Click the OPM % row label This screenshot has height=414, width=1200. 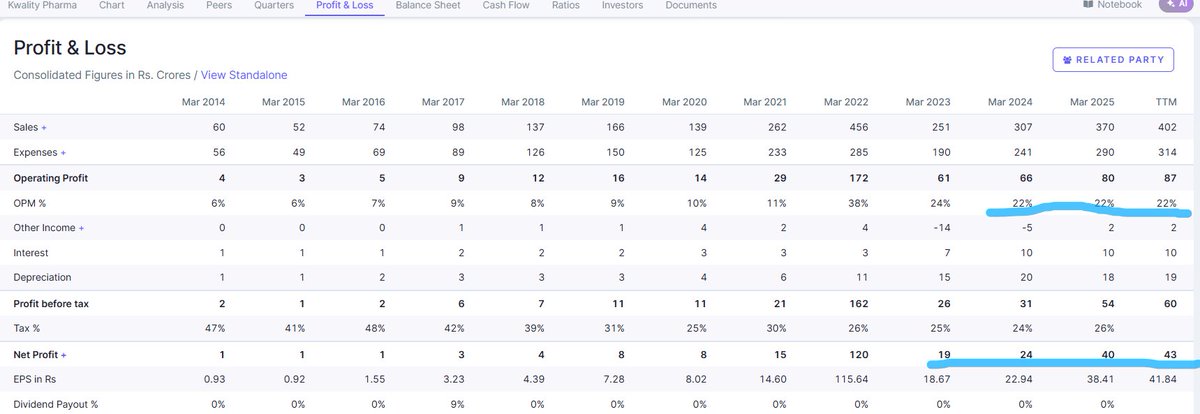[32, 203]
